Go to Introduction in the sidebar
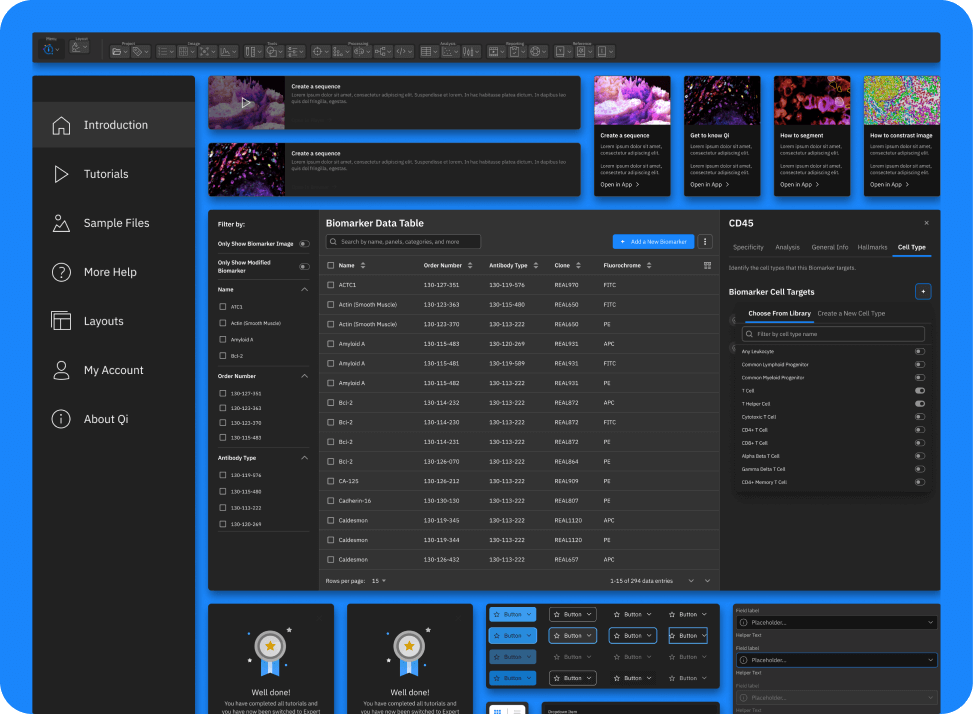The width and height of the screenshot is (973, 714). click(114, 125)
